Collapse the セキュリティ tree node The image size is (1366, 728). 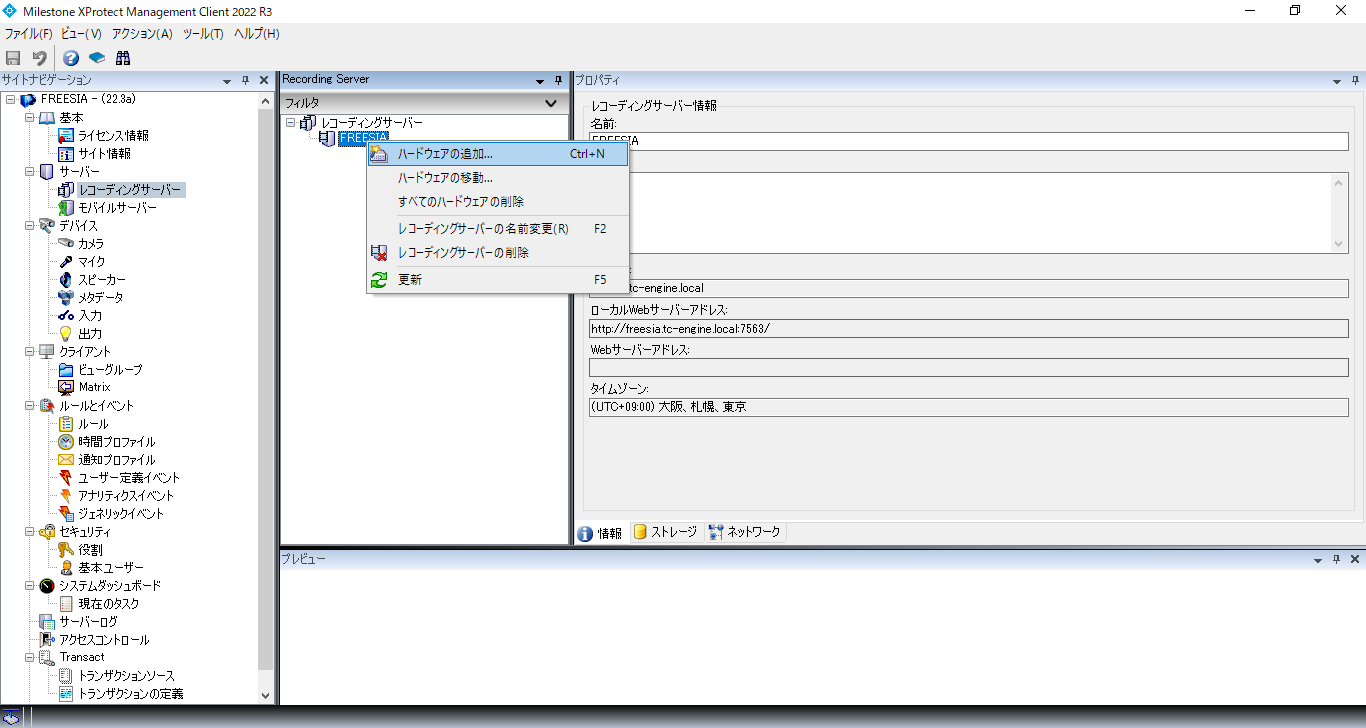[x=30, y=532]
